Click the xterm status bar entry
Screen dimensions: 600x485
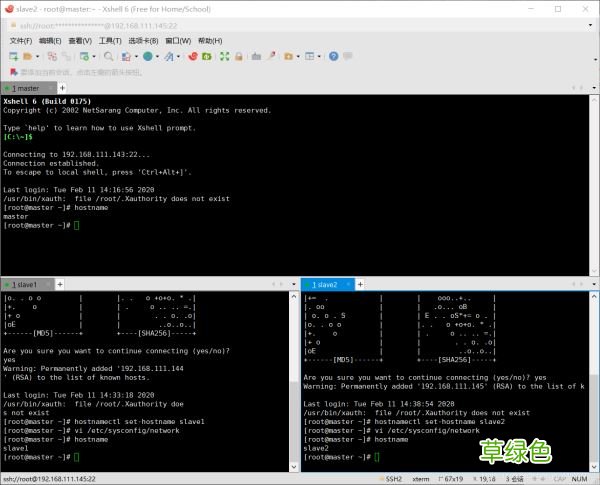pyautogui.click(x=421, y=479)
